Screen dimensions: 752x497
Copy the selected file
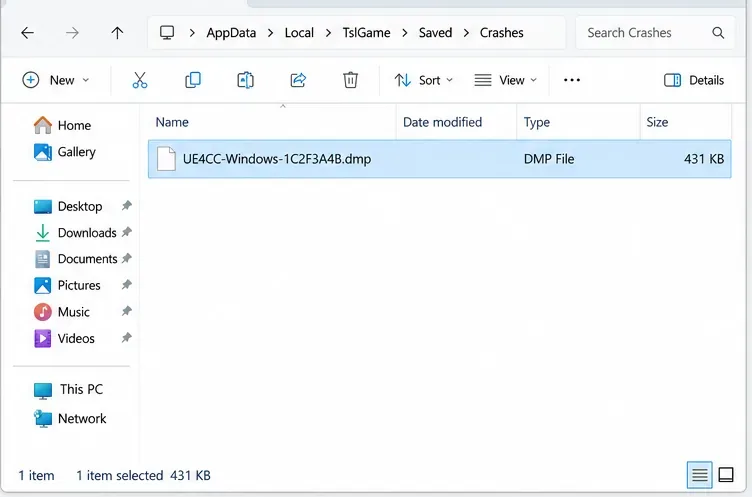pos(193,80)
